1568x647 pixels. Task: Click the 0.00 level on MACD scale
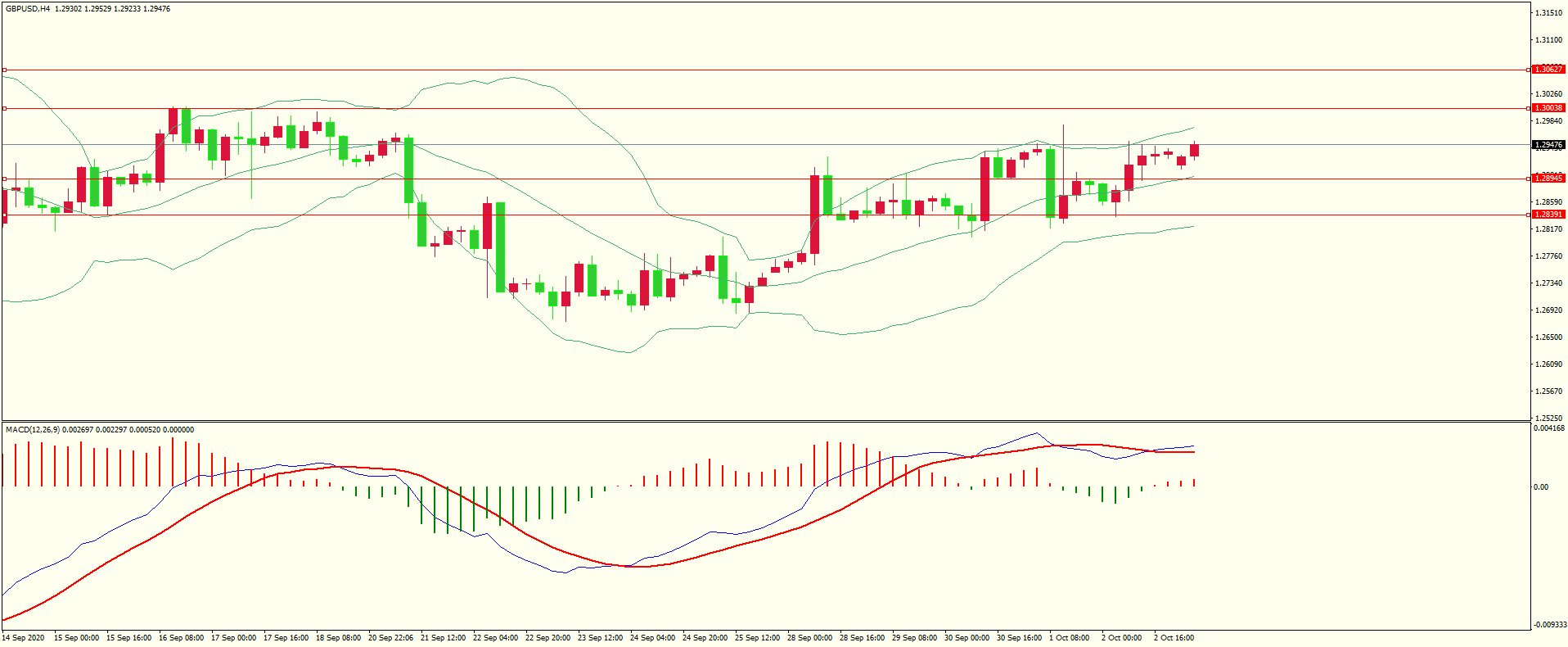pos(1541,487)
